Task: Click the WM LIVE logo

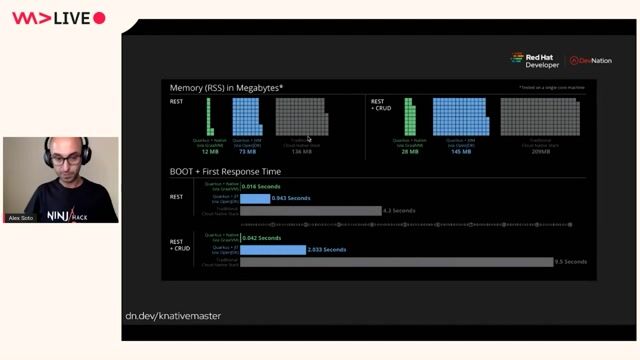Action: [59, 18]
